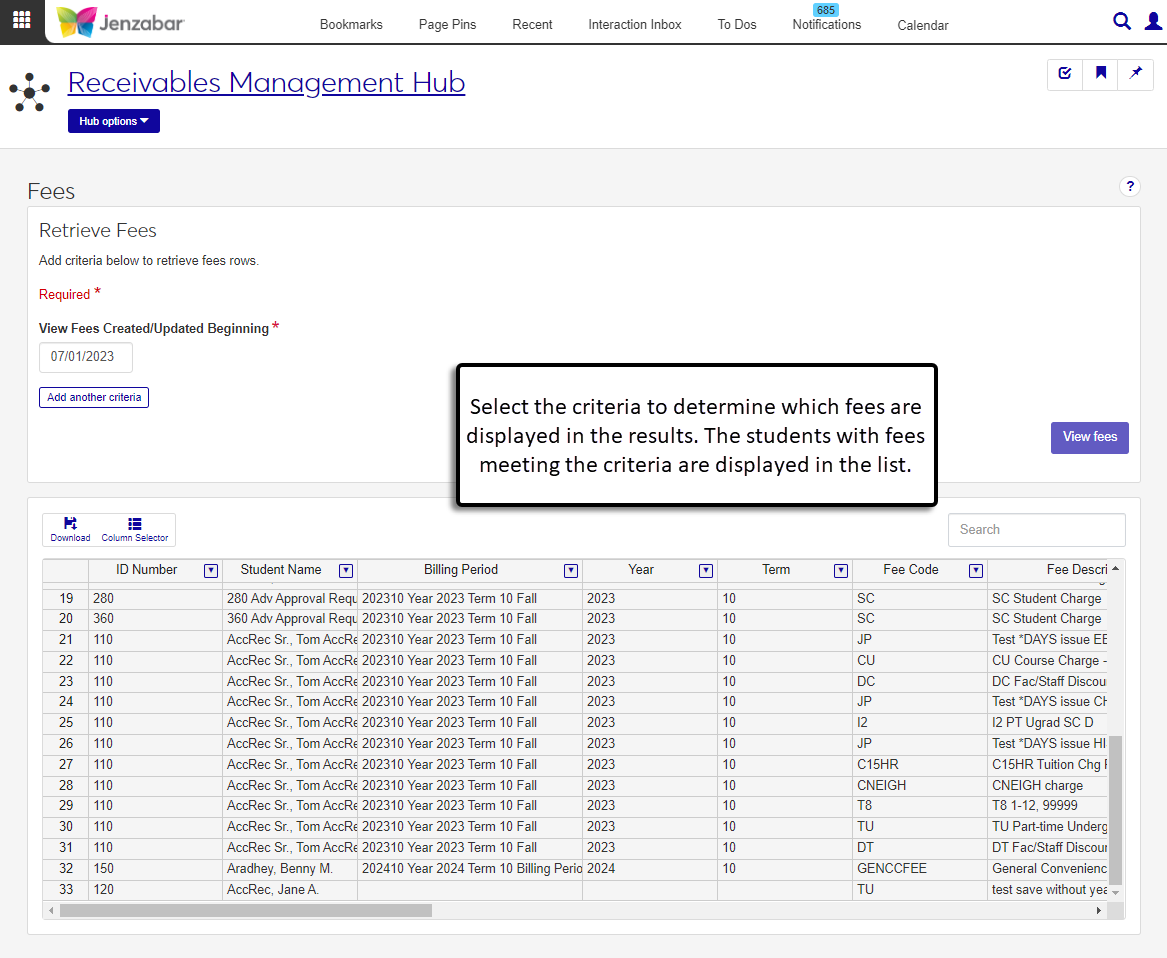Image resolution: width=1167 pixels, height=958 pixels.
Task: Open the app launcher grid icon
Action: (22, 21)
